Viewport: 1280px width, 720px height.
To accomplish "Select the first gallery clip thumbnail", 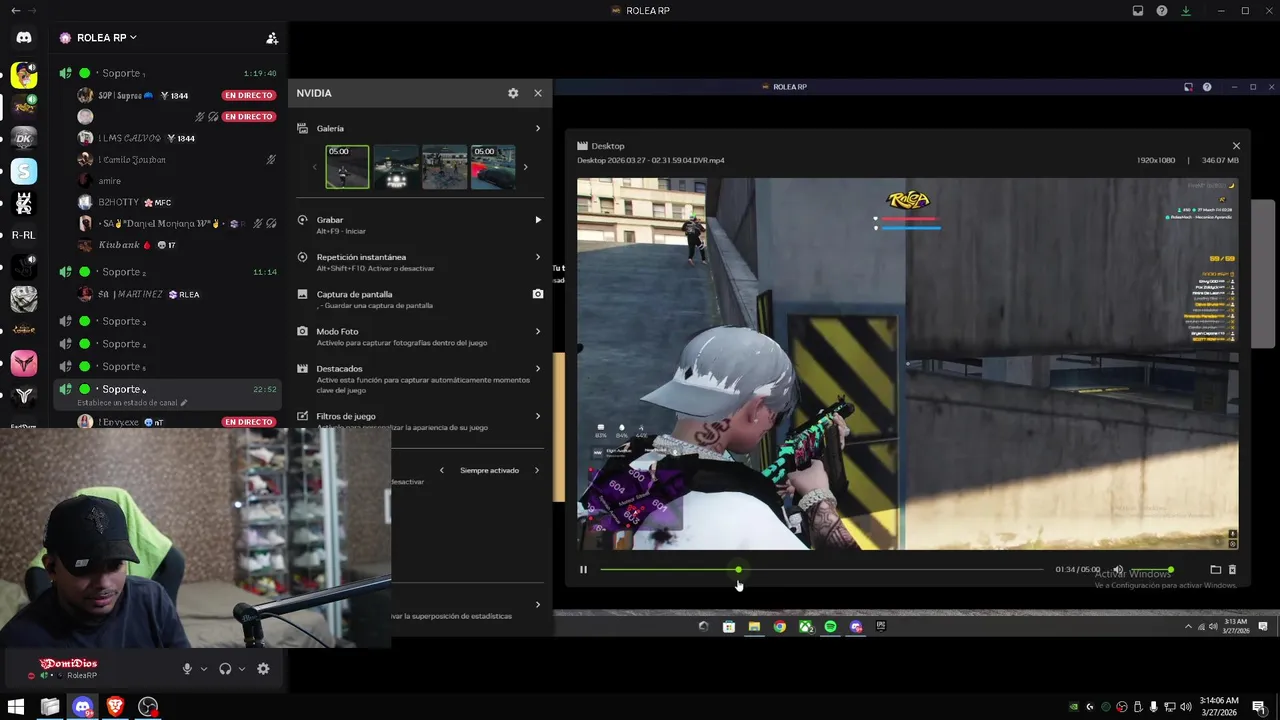I will pos(347,167).
